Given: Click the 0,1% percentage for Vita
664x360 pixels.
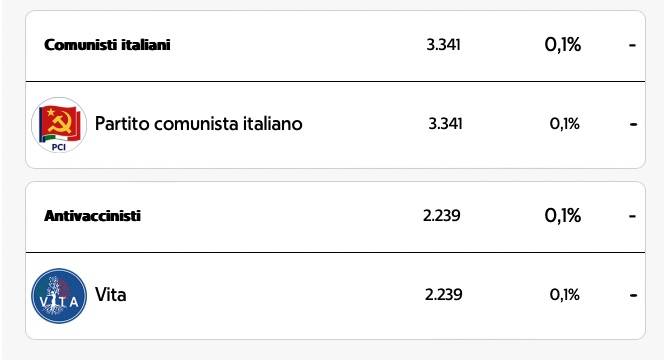Looking at the screenshot, I should click(564, 295).
